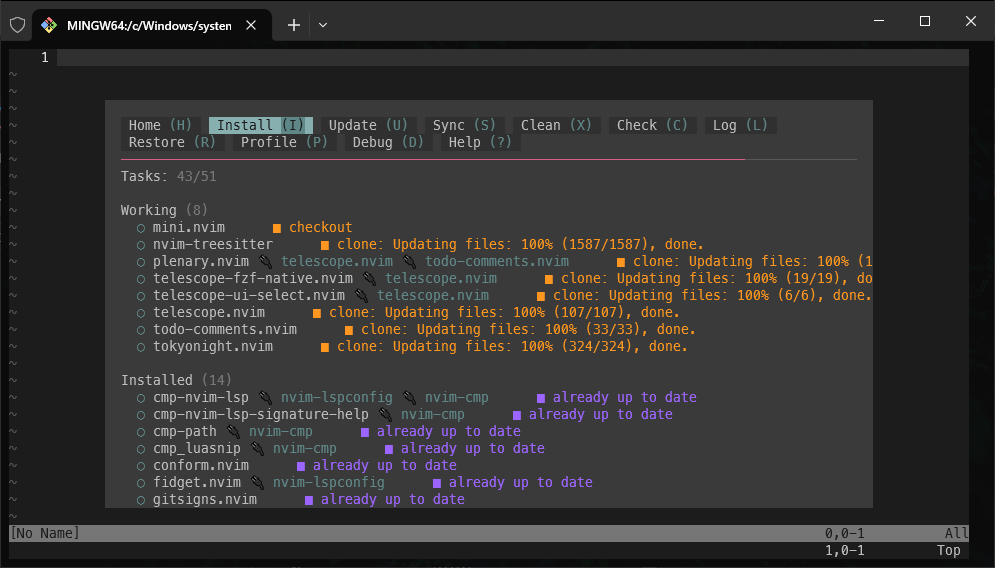Click orange status square beside mini.nvim checkout
The width and height of the screenshot is (995, 568).
click(x=277, y=228)
